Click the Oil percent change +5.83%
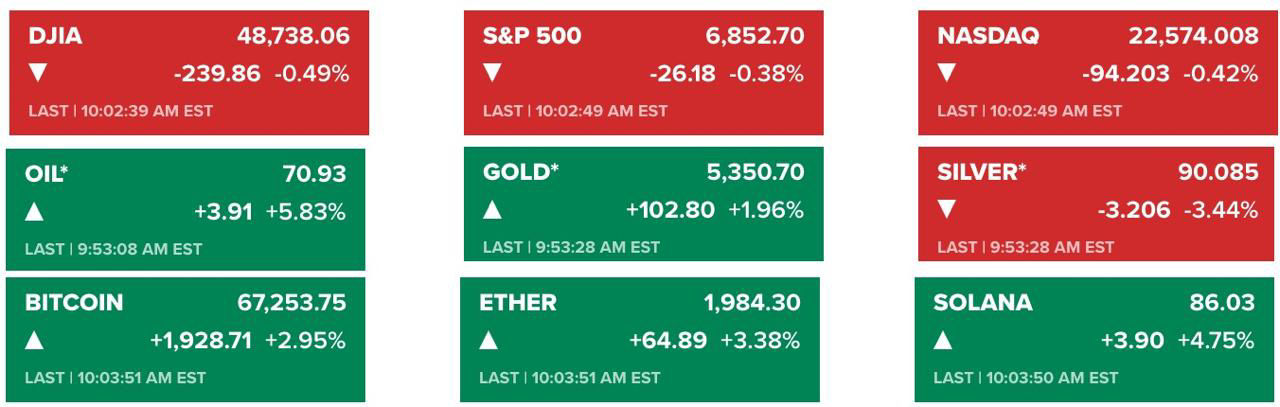1280x407 pixels. [306, 212]
